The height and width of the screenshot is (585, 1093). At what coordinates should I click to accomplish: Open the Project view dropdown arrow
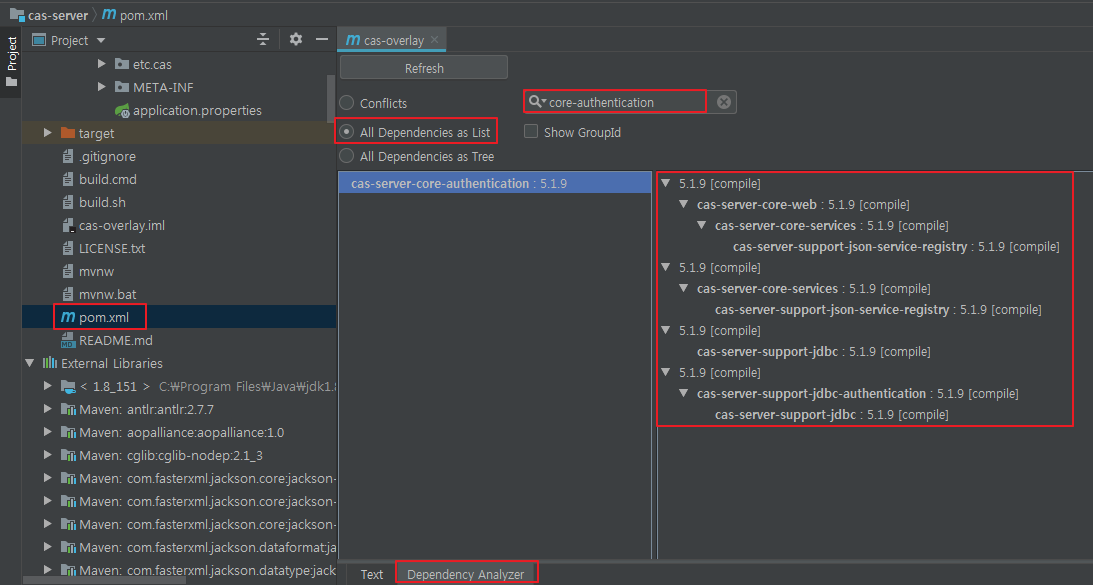pyautogui.click(x=100, y=40)
